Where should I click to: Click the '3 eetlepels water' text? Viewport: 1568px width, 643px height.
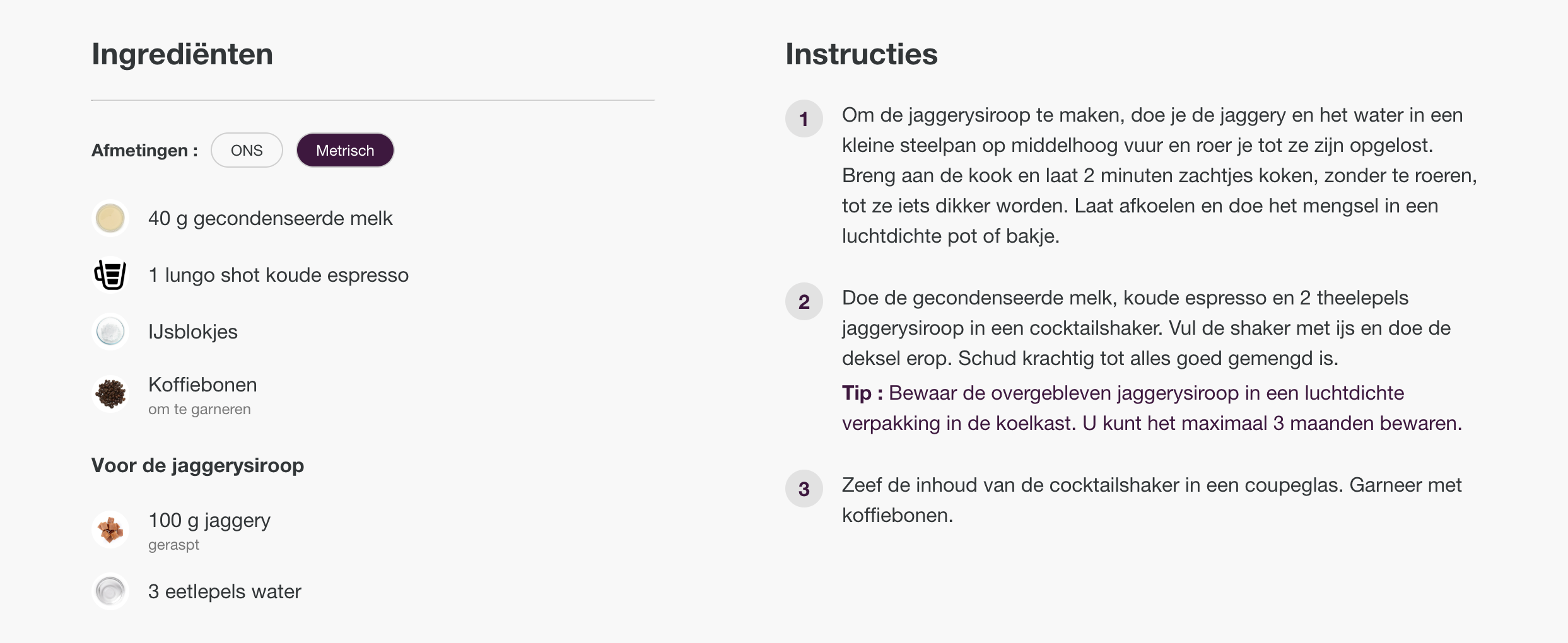225,592
